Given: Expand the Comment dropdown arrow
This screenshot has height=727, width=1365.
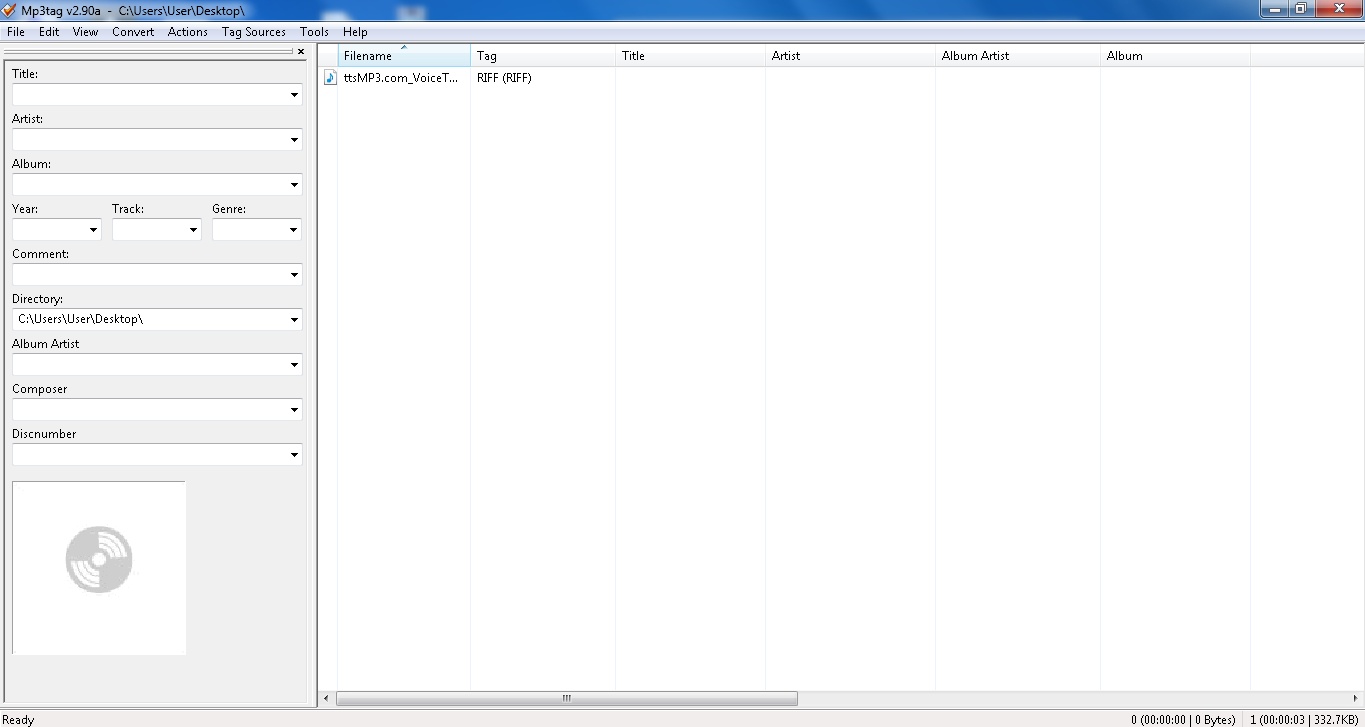Looking at the screenshot, I should tap(294, 275).
